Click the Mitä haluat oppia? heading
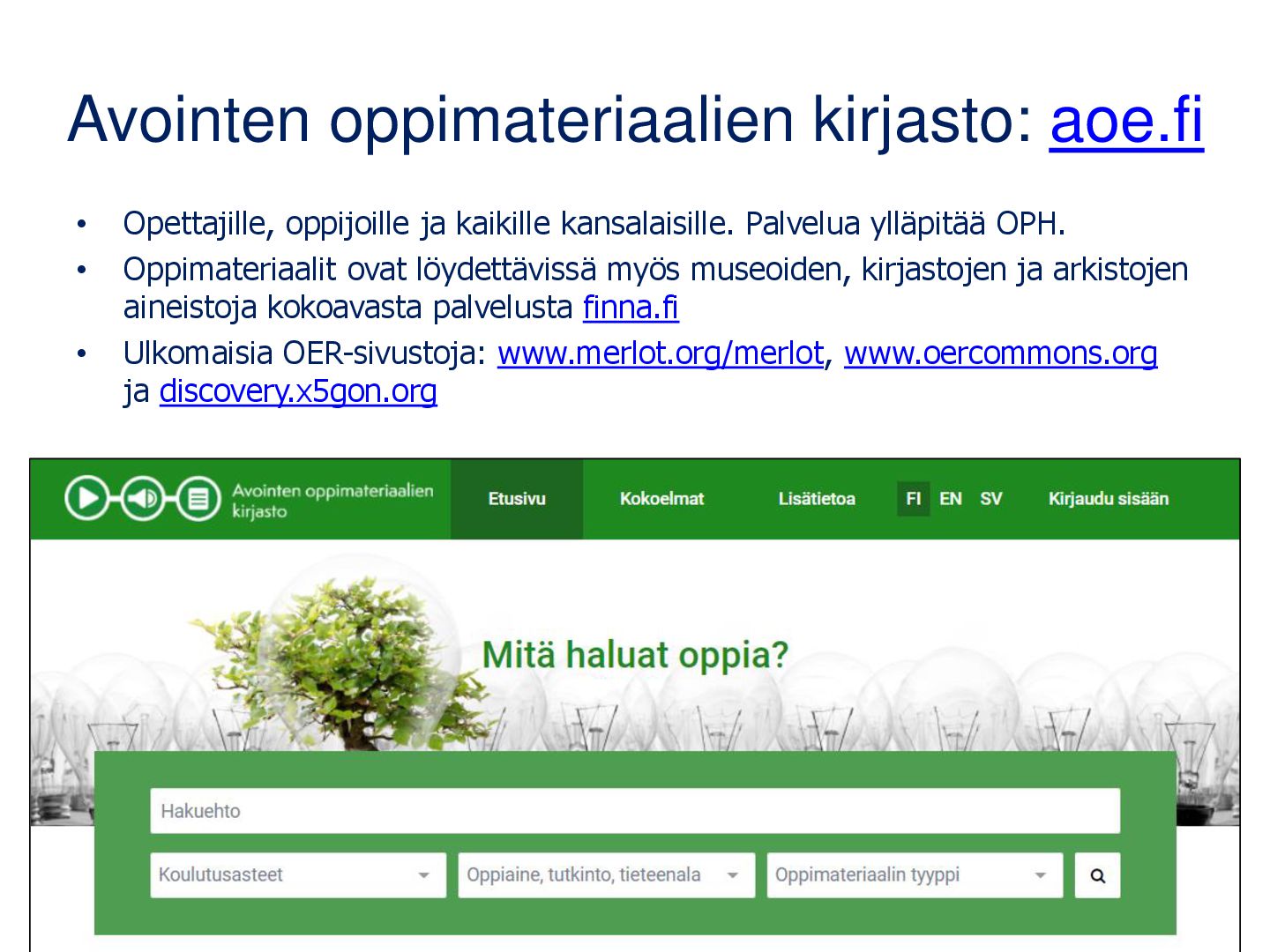The height and width of the screenshot is (952, 1270). coord(635,655)
